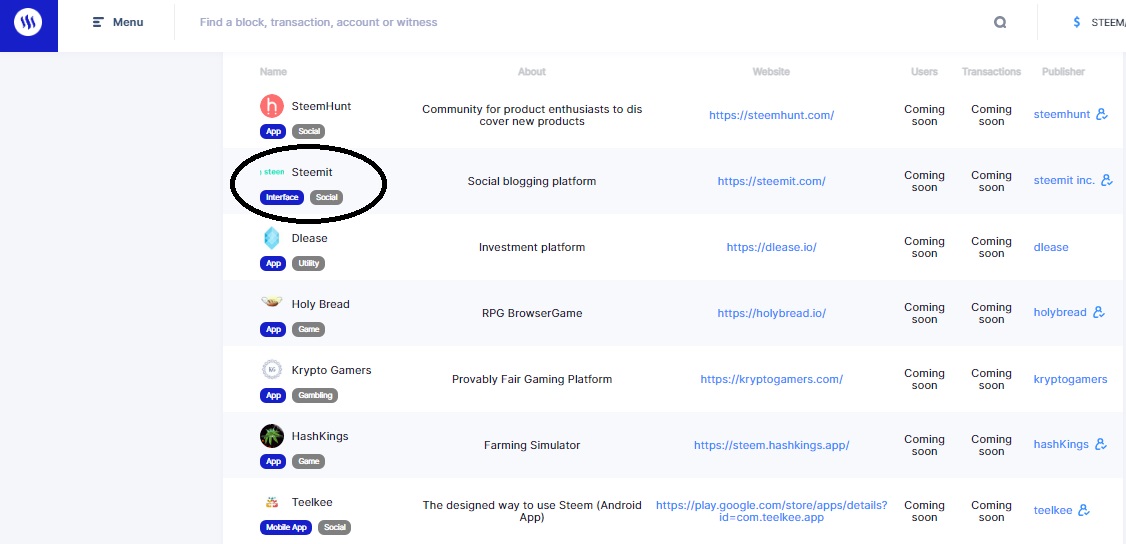
Task: Click the Social tag under Steemit
Action: (327, 197)
